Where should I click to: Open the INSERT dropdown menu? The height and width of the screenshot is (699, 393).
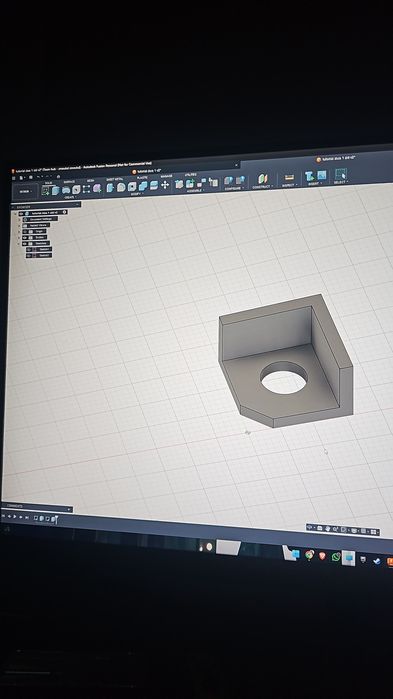pyautogui.click(x=314, y=183)
